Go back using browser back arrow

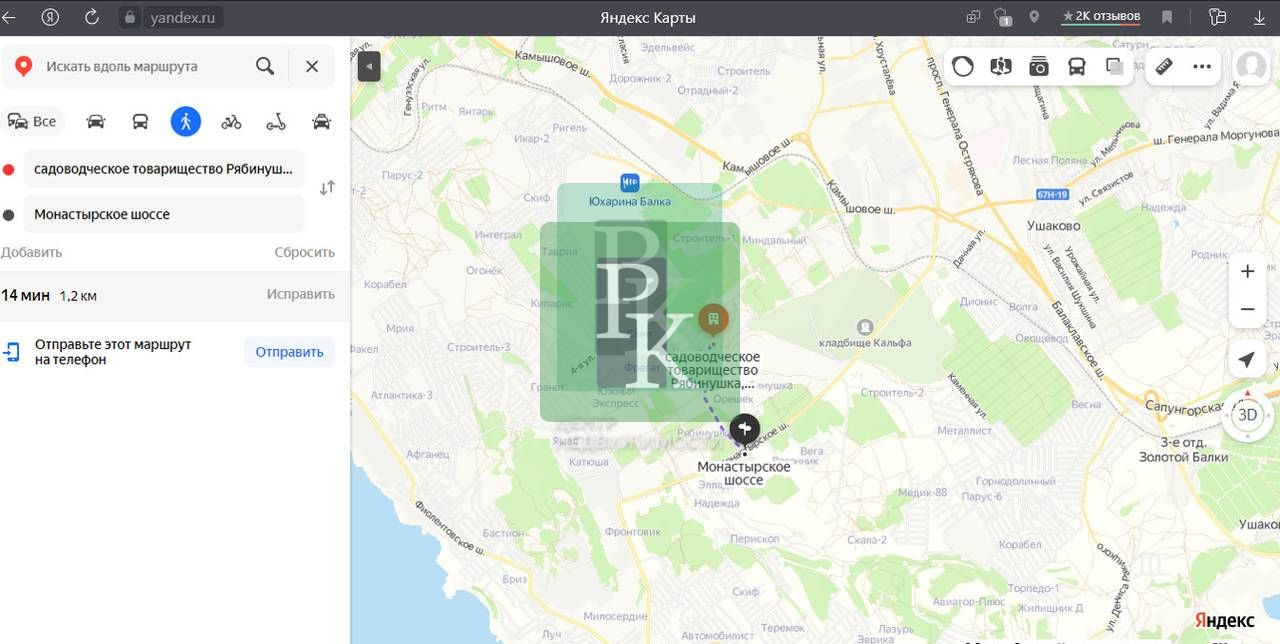coord(9,17)
